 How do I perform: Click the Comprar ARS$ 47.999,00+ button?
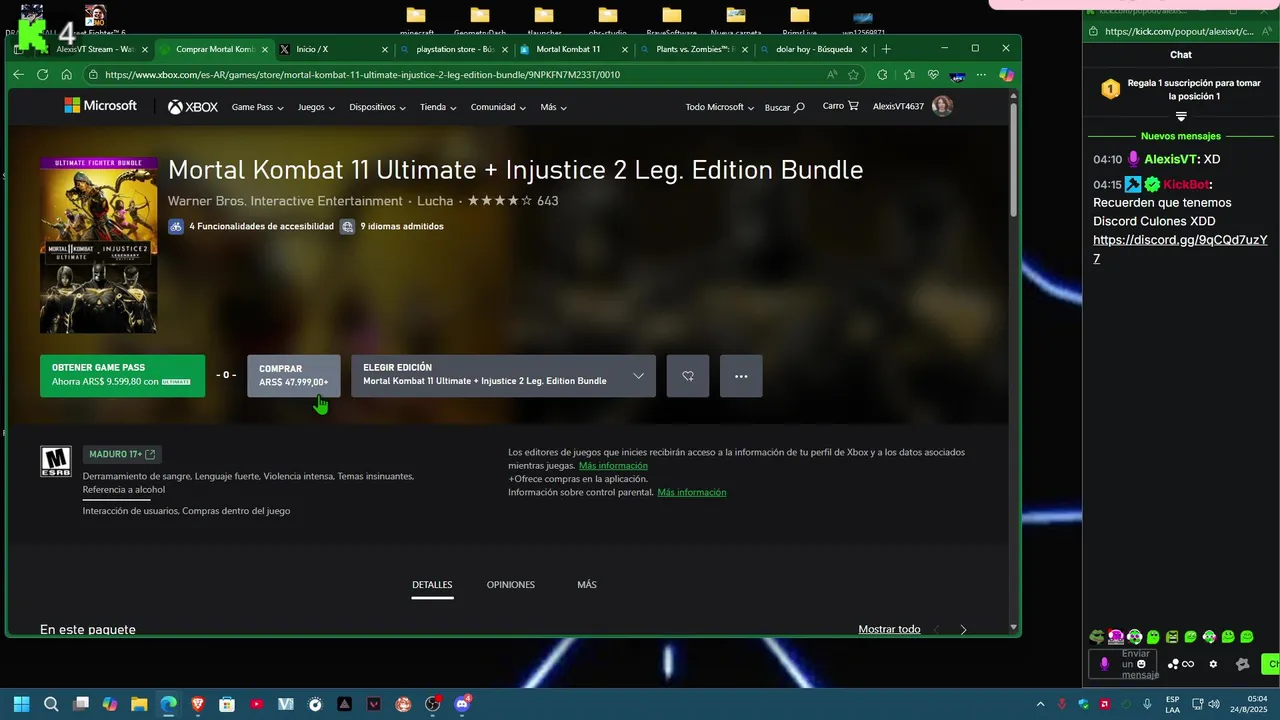(294, 376)
